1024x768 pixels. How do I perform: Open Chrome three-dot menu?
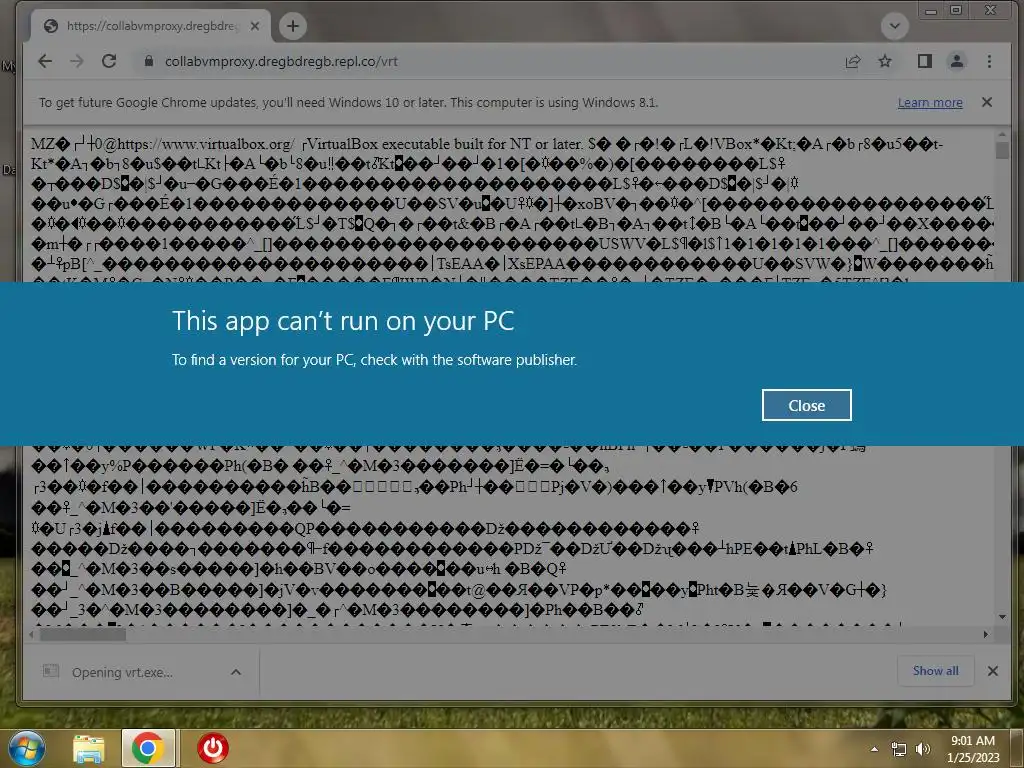(989, 61)
